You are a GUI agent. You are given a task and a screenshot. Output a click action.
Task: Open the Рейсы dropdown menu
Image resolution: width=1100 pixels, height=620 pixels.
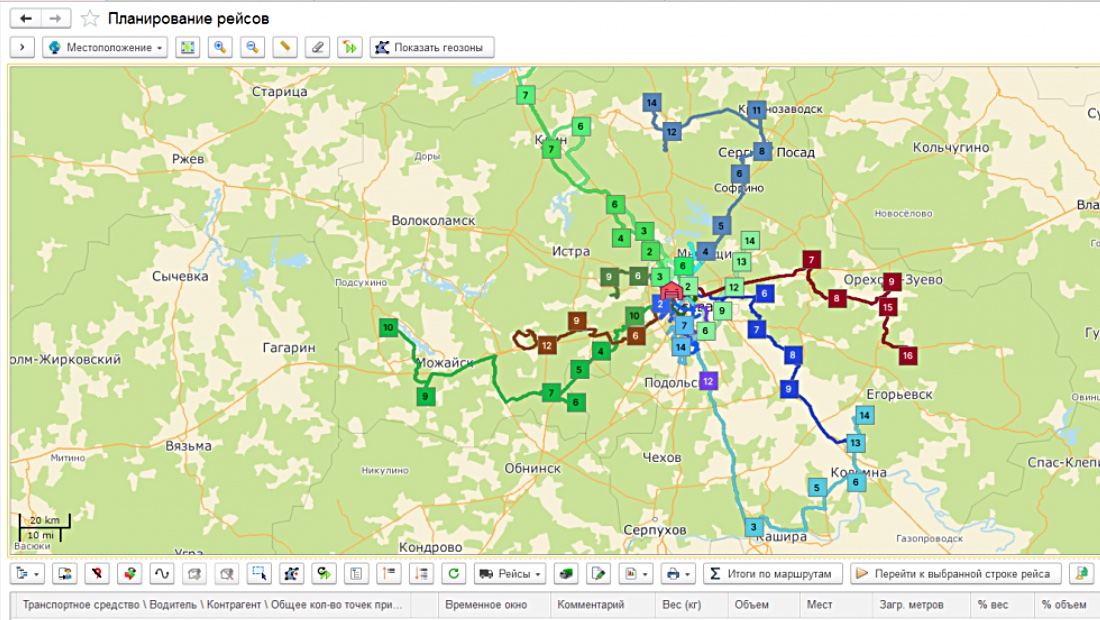(510, 574)
